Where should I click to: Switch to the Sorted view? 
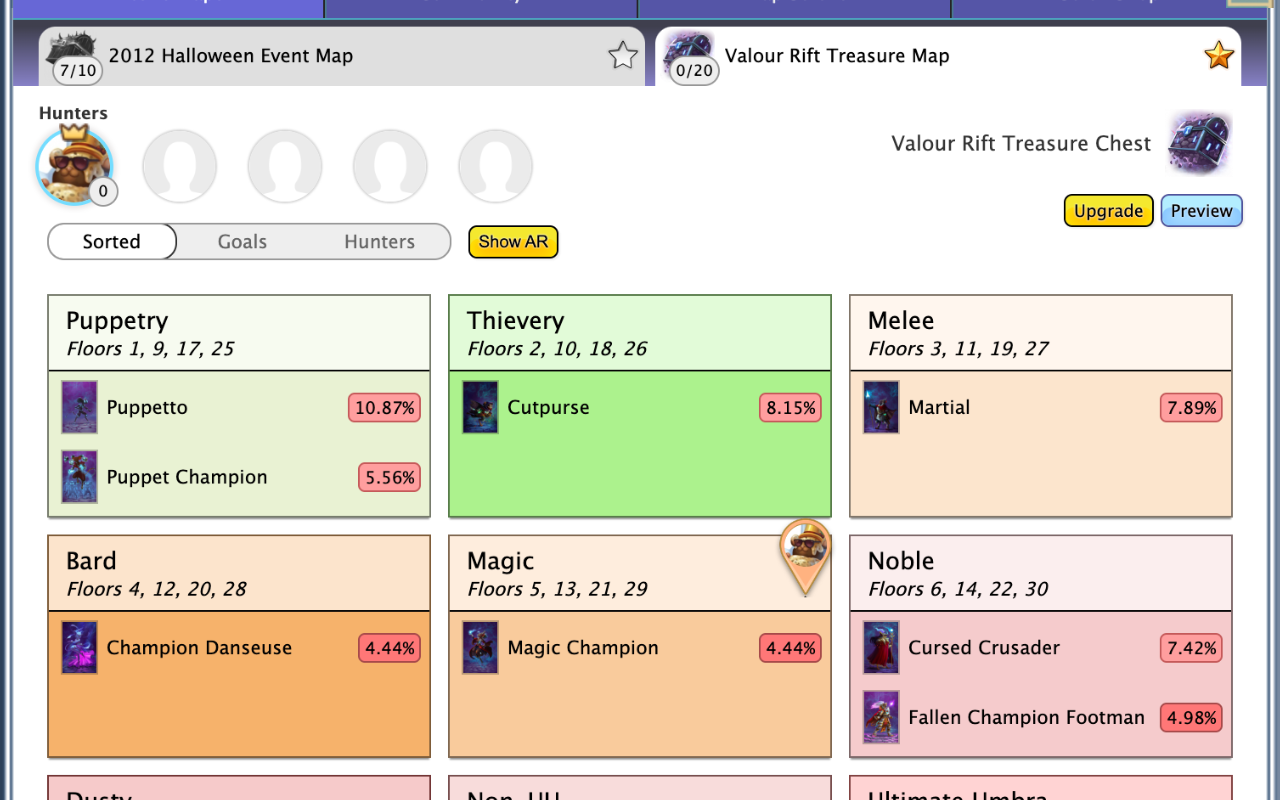pos(112,242)
